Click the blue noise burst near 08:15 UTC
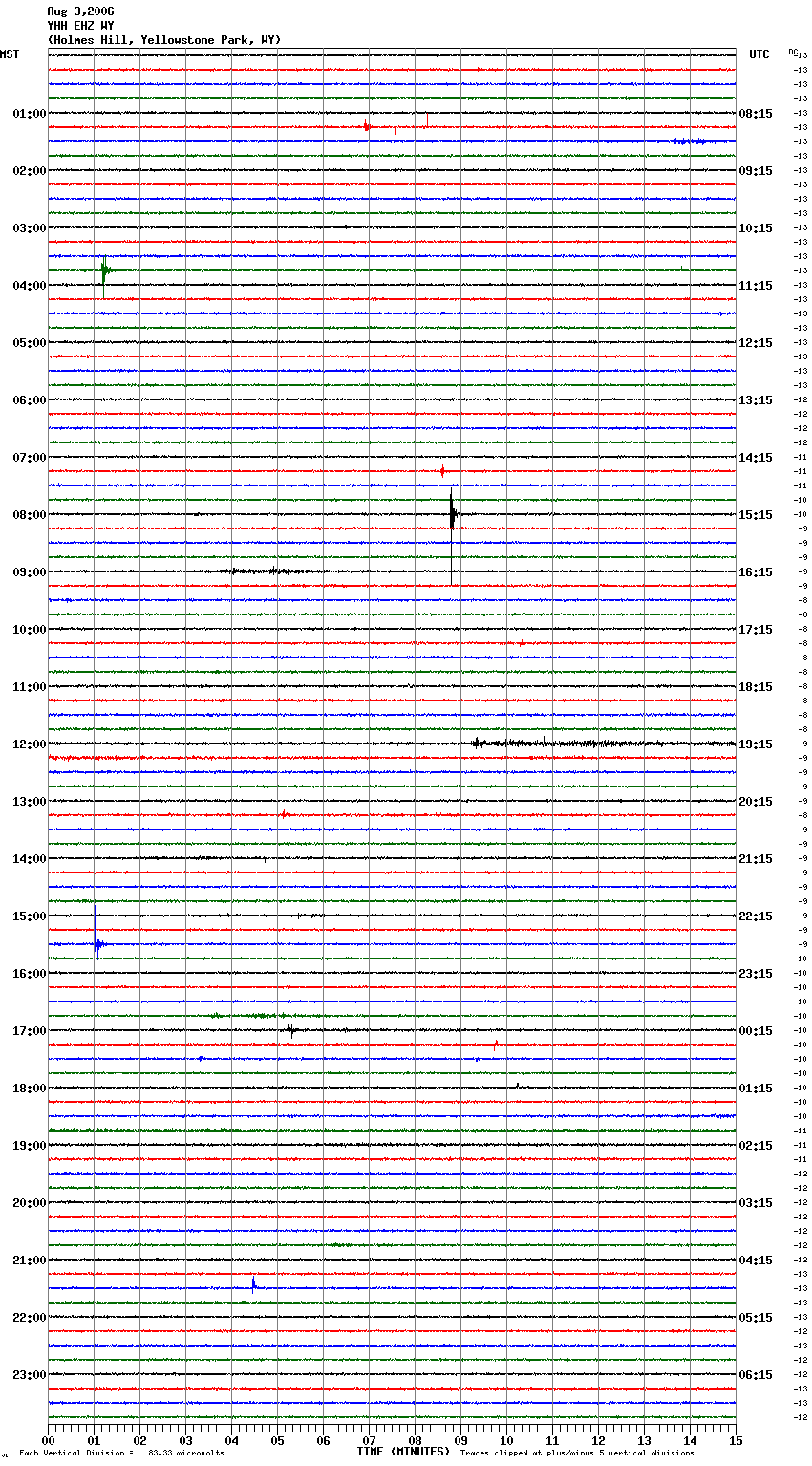Viewport: 812px width, 1466px height. tap(690, 141)
